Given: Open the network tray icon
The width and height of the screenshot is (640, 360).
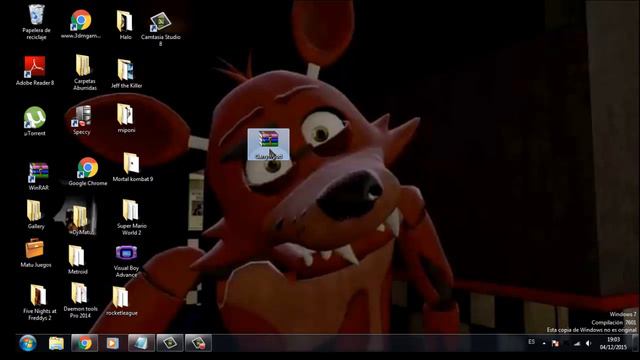Looking at the screenshot, I should click(577, 344).
